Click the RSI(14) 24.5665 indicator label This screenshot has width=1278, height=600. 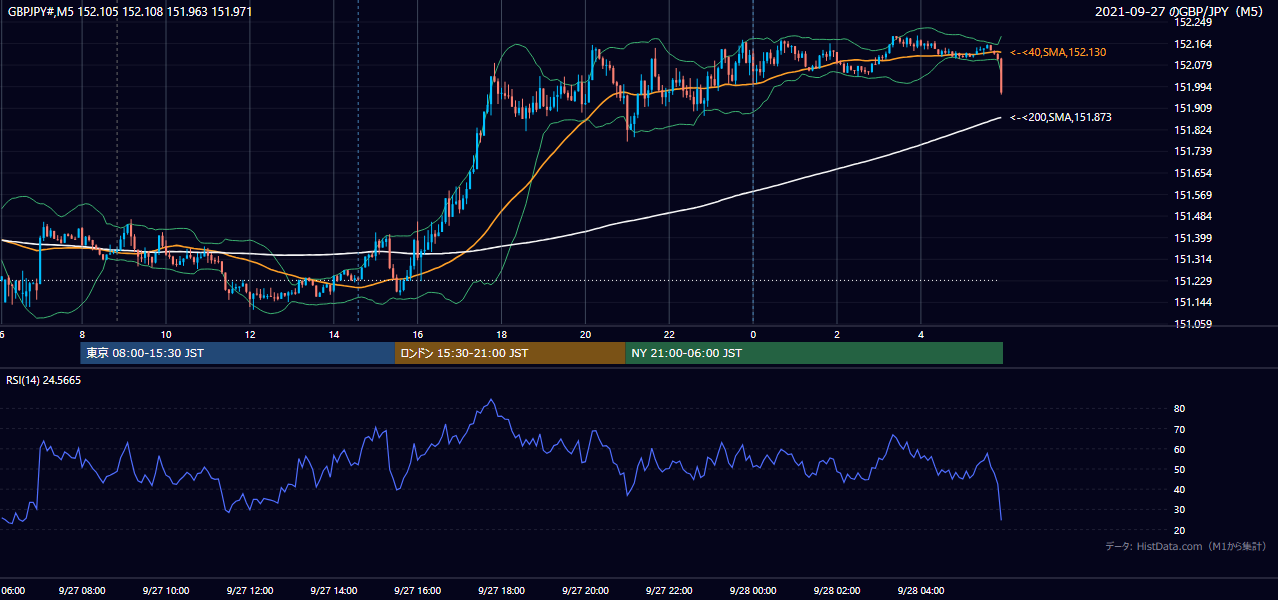tap(44, 380)
